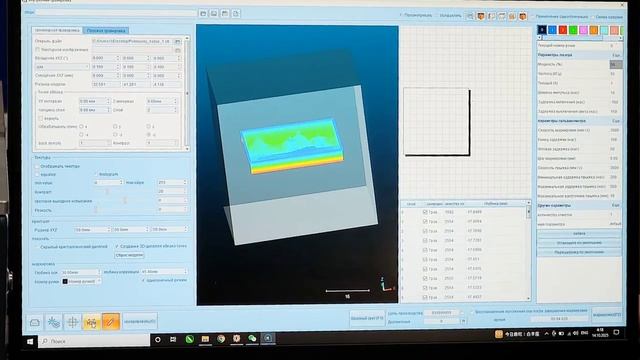The width and height of the screenshot is (640, 360).
Task: Toggle checkbox of the first layer table row
Action: 425,212
